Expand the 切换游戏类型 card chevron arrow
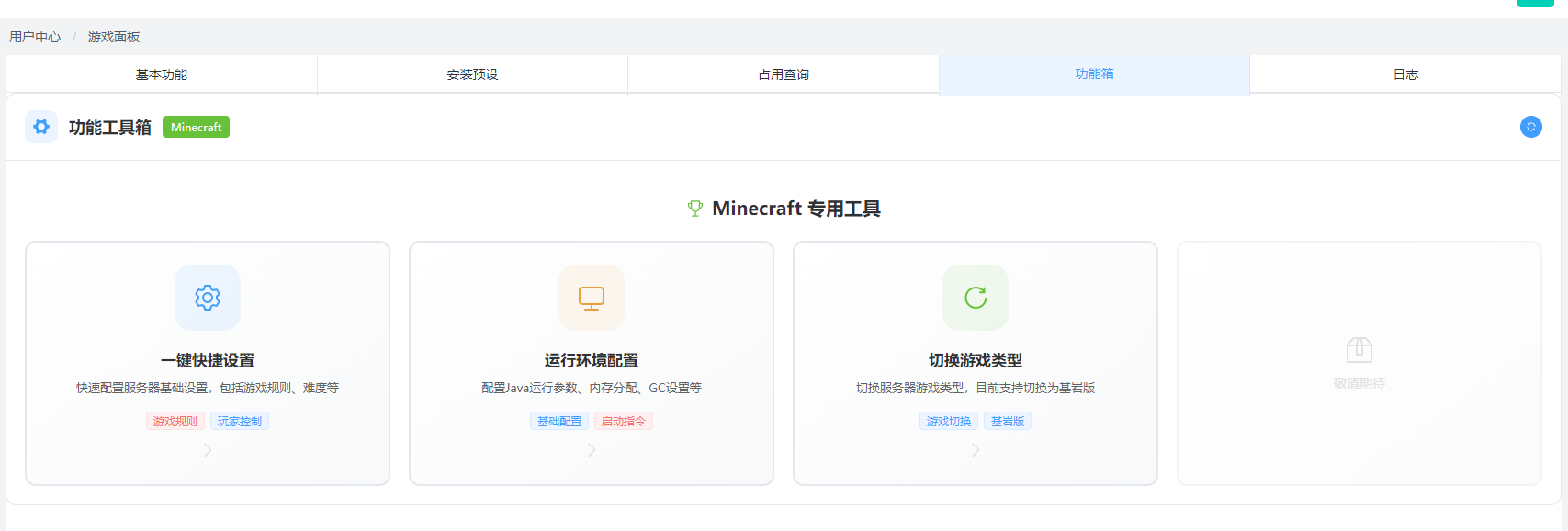 (x=976, y=450)
